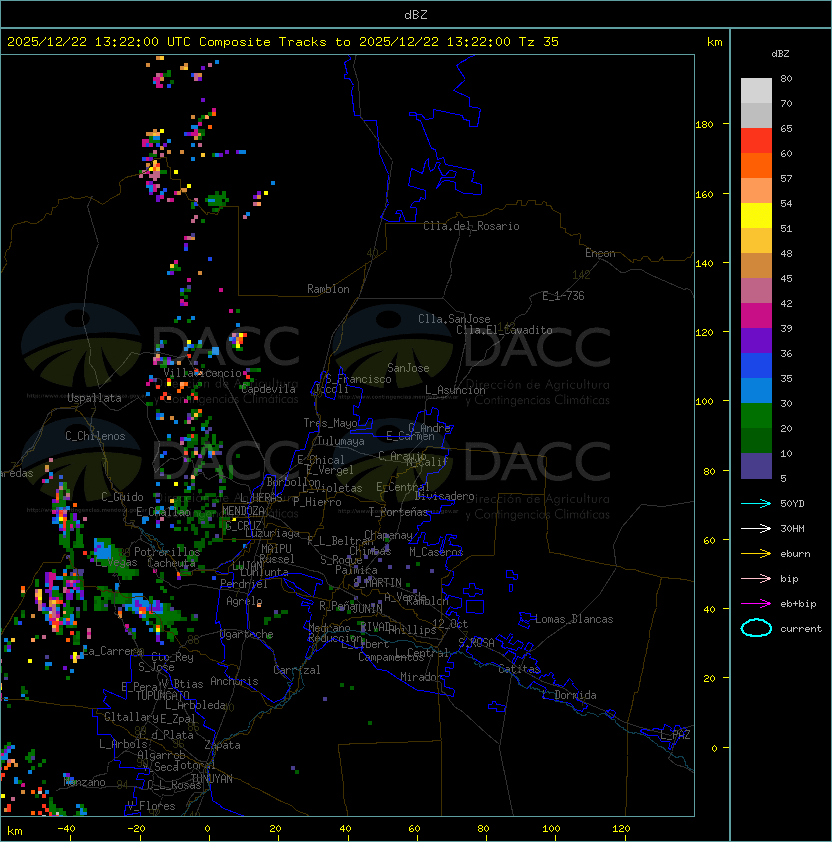This screenshot has height=842, width=832.
Task: Click the Tres_Mayo label
Action: click(330, 423)
